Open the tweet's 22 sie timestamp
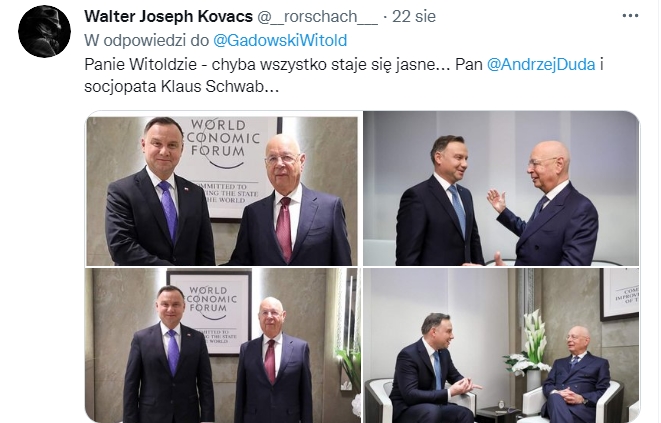The height and width of the screenshot is (423, 661). coord(414,16)
